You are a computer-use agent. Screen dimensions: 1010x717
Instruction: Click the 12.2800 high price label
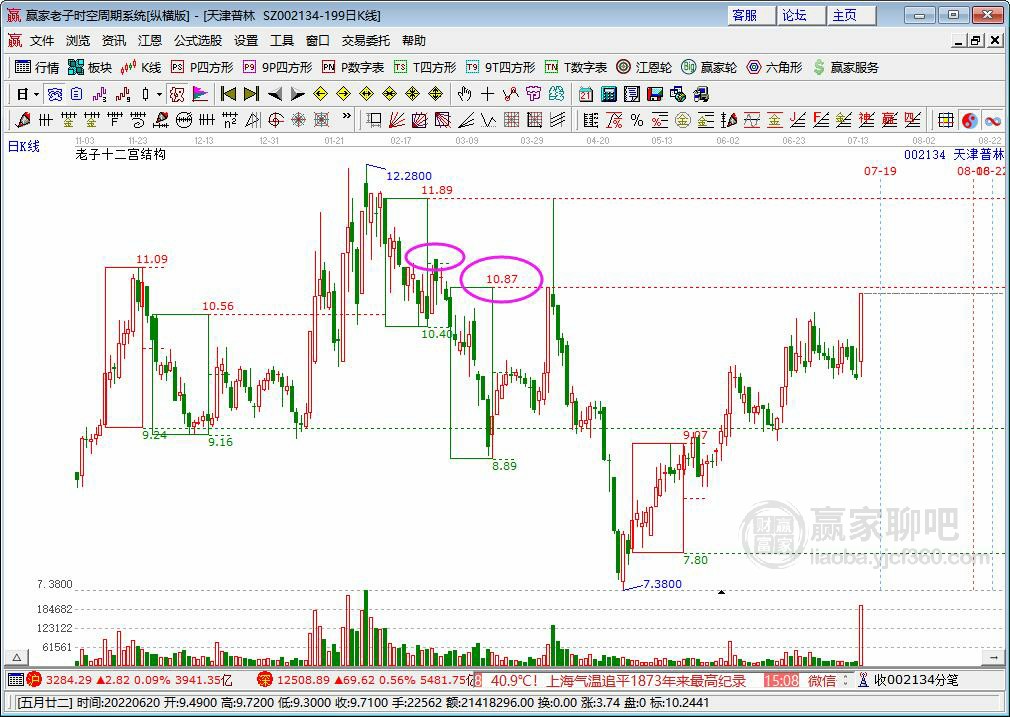coord(409,176)
